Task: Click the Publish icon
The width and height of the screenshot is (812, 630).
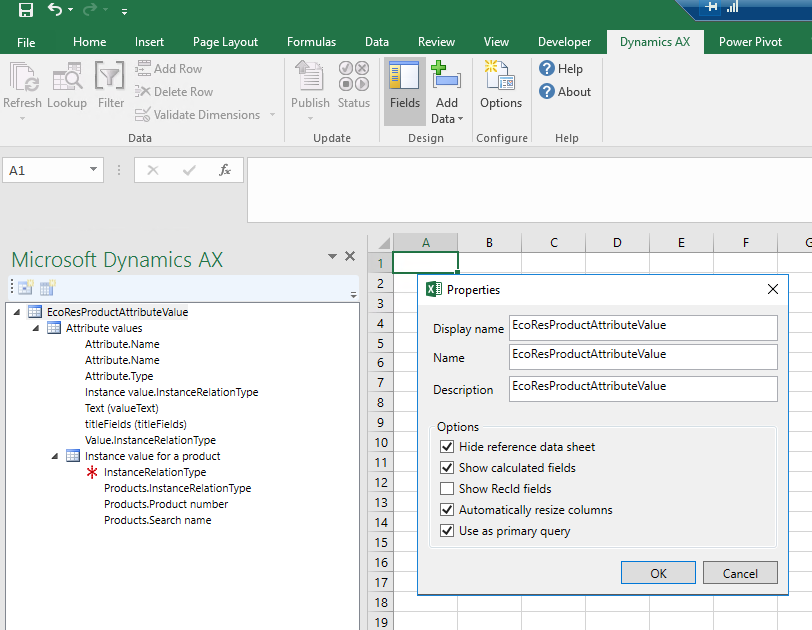Action: pos(310,77)
